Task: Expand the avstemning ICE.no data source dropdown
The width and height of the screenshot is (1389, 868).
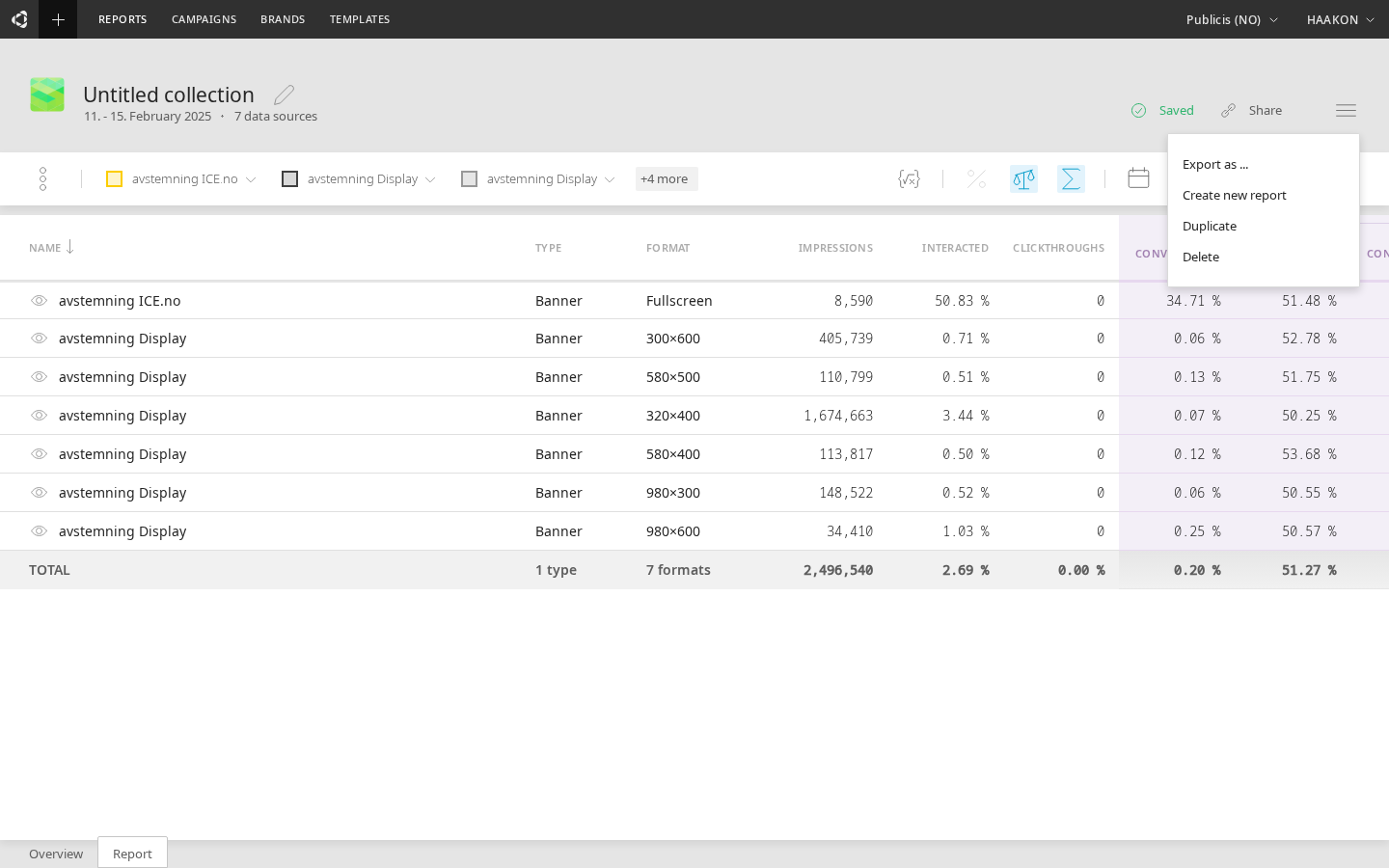Action: (x=251, y=178)
